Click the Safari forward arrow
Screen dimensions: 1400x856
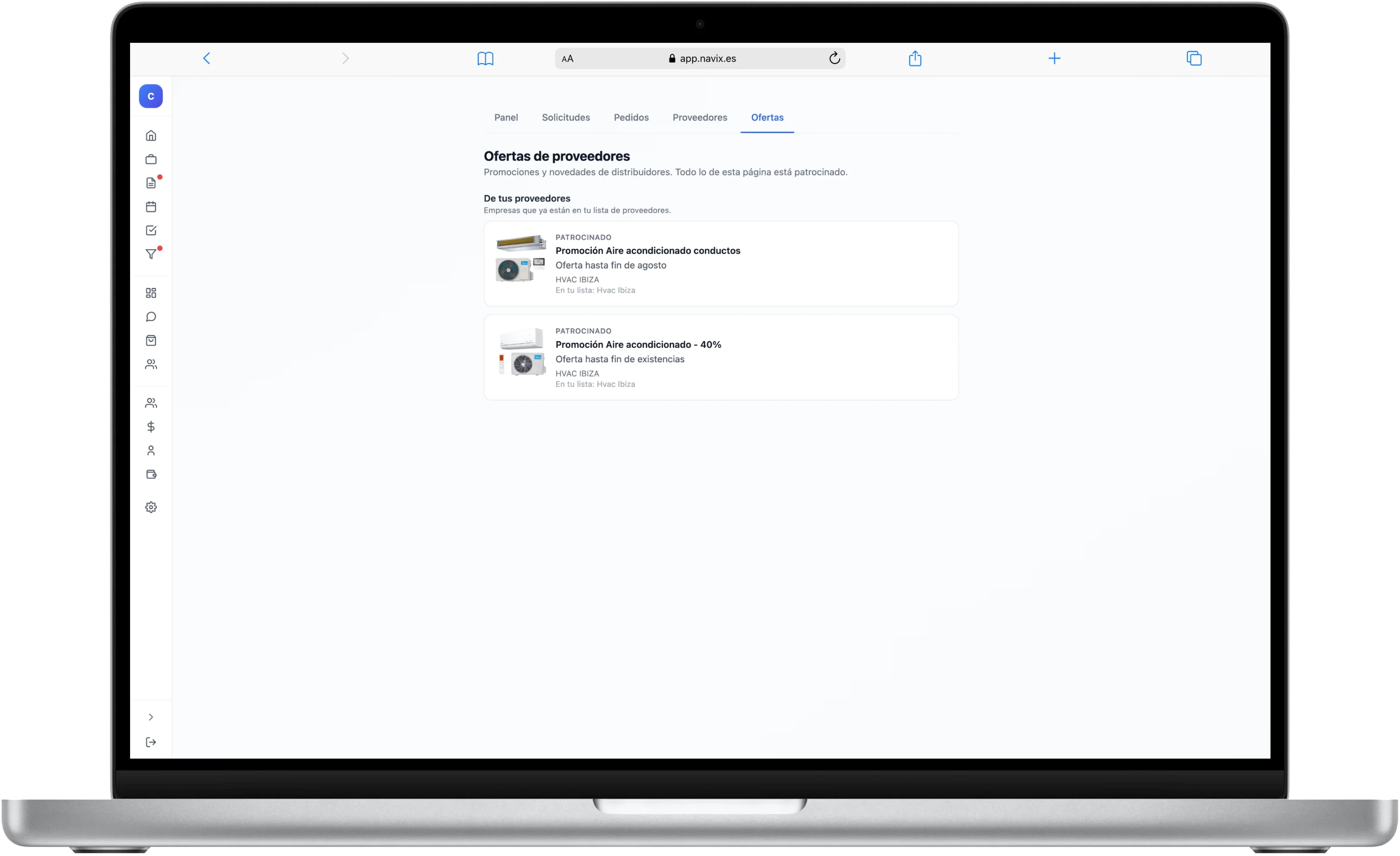[345, 58]
